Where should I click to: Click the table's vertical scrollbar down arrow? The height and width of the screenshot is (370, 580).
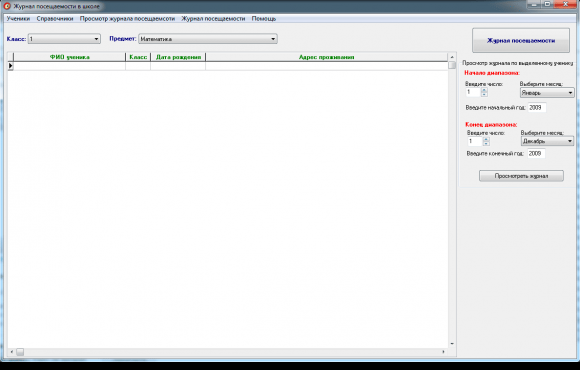452,344
